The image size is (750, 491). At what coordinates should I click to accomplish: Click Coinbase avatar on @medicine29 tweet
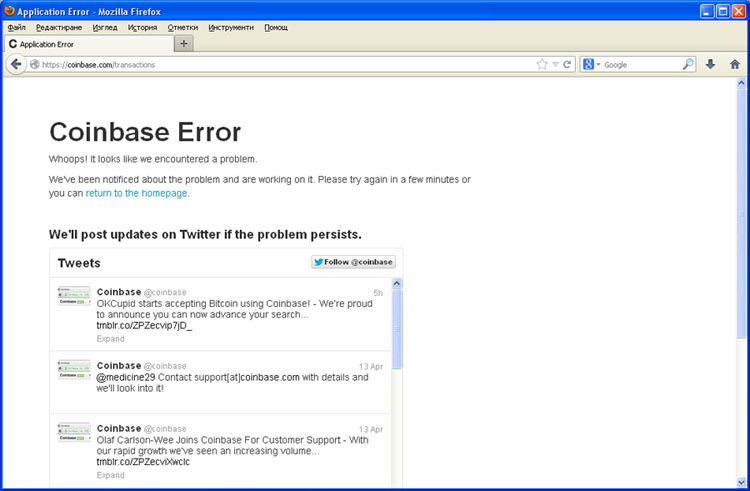pos(74,369)
